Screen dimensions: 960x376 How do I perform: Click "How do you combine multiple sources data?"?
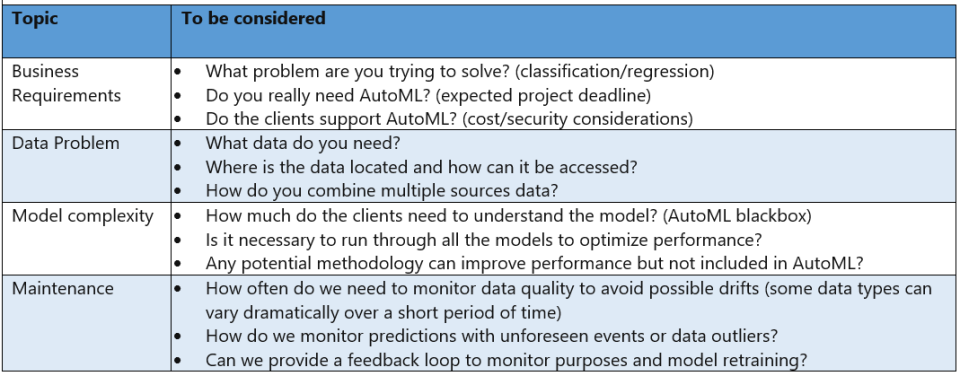pos(381,190)
